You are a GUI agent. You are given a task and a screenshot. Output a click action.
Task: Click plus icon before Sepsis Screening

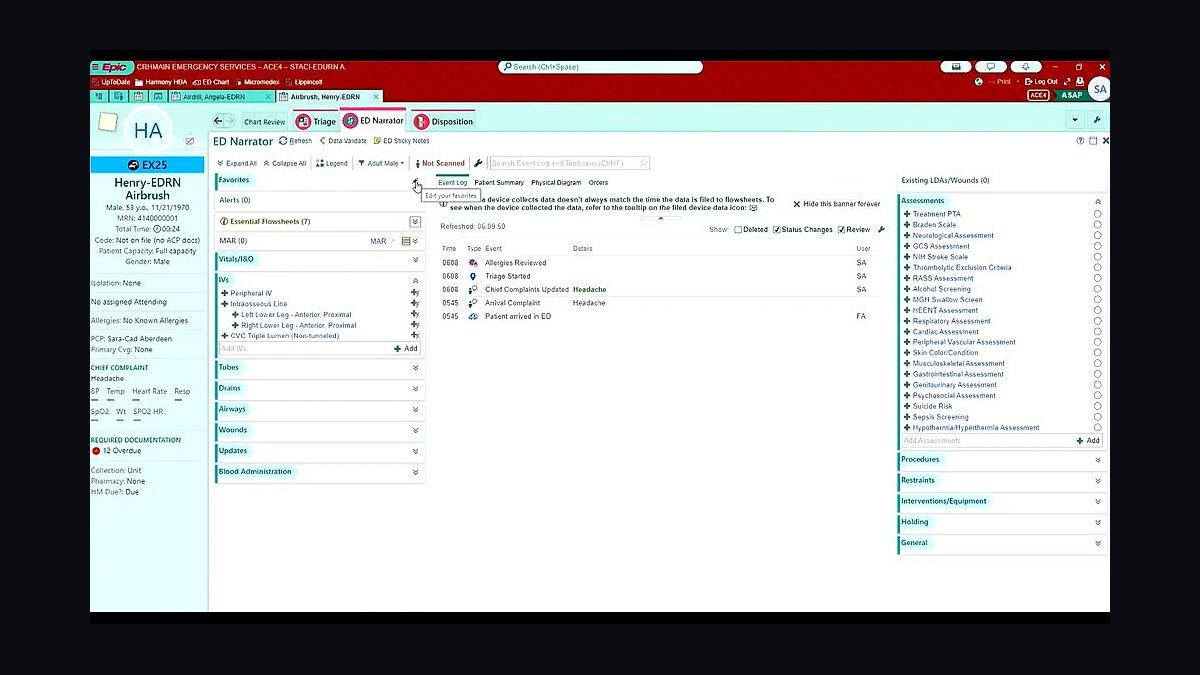pyautogui.click(x=907, y=417)
